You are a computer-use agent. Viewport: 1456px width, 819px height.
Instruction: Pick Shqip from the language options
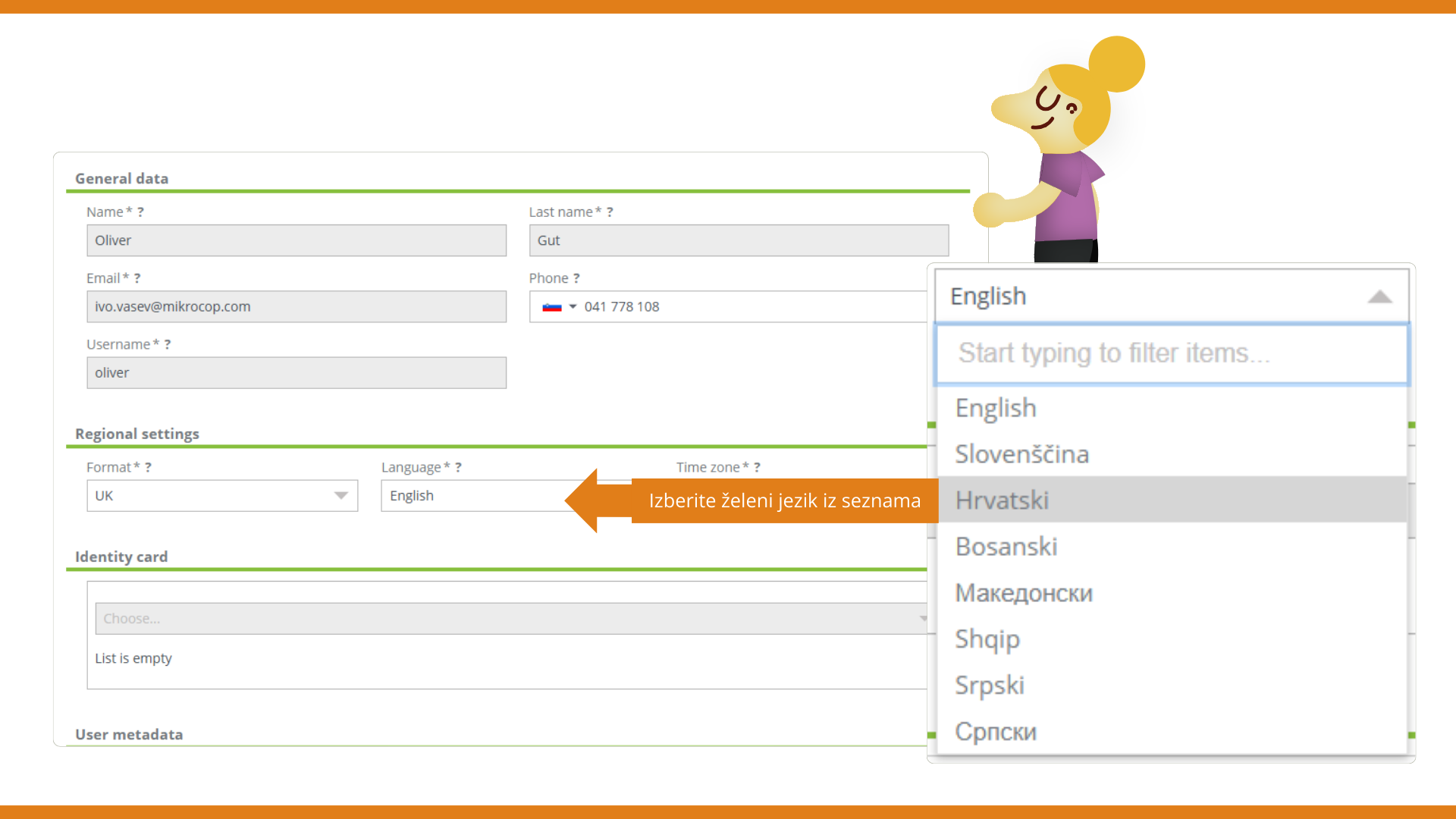tap(987, 639)
